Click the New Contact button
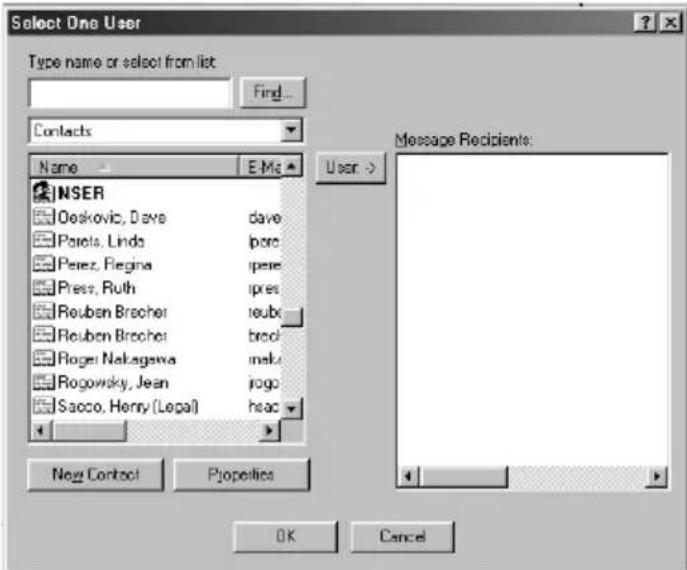687x570 pixels. (96, 474)
